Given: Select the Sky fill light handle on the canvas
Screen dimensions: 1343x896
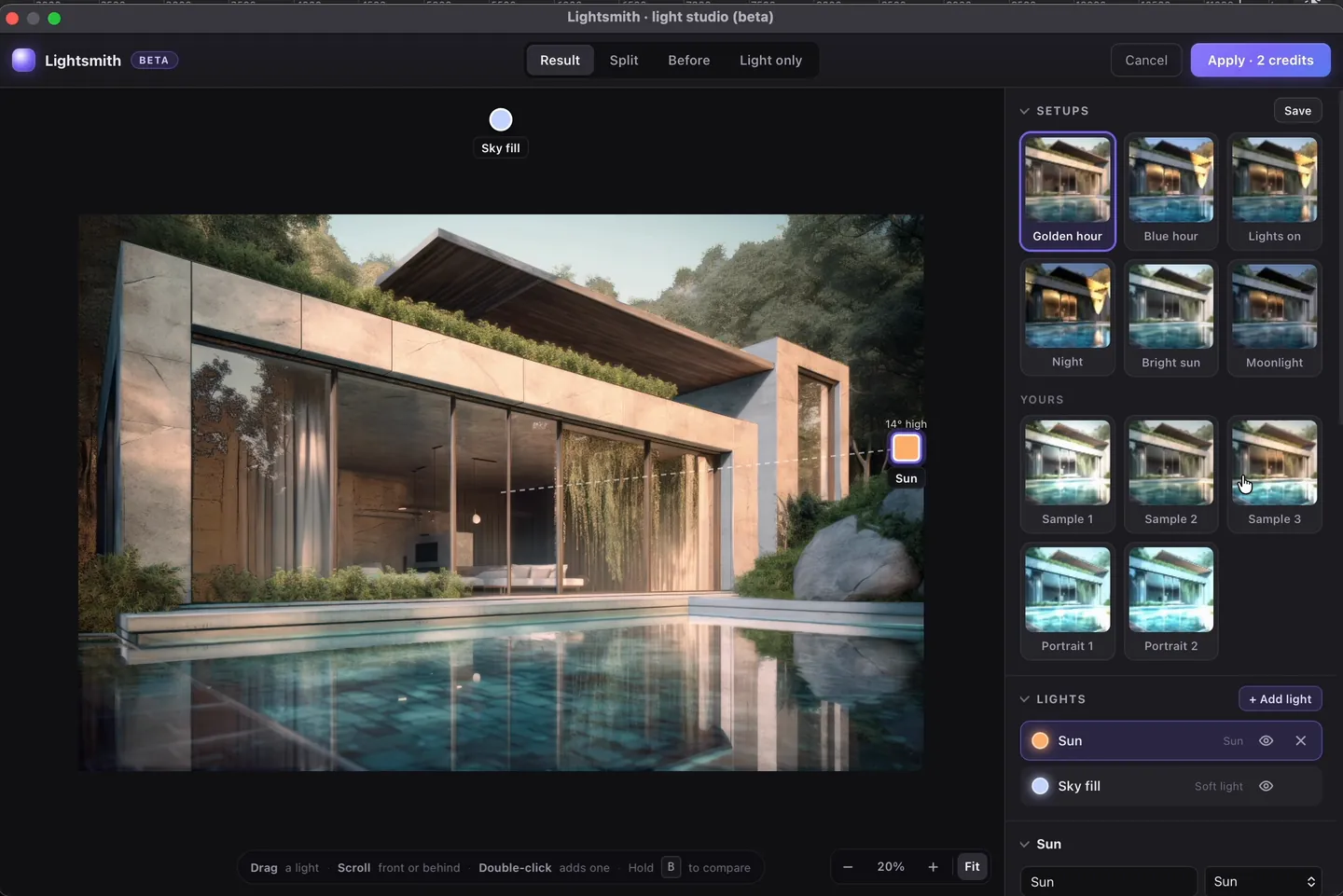Looking at the screenshot, I should 501,119.
